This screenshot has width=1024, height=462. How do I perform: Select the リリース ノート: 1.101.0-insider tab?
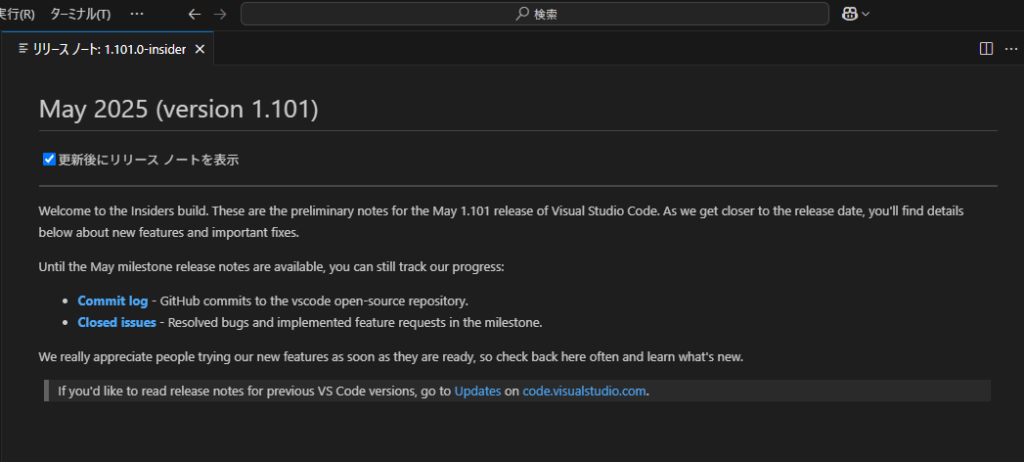point(108,49)
